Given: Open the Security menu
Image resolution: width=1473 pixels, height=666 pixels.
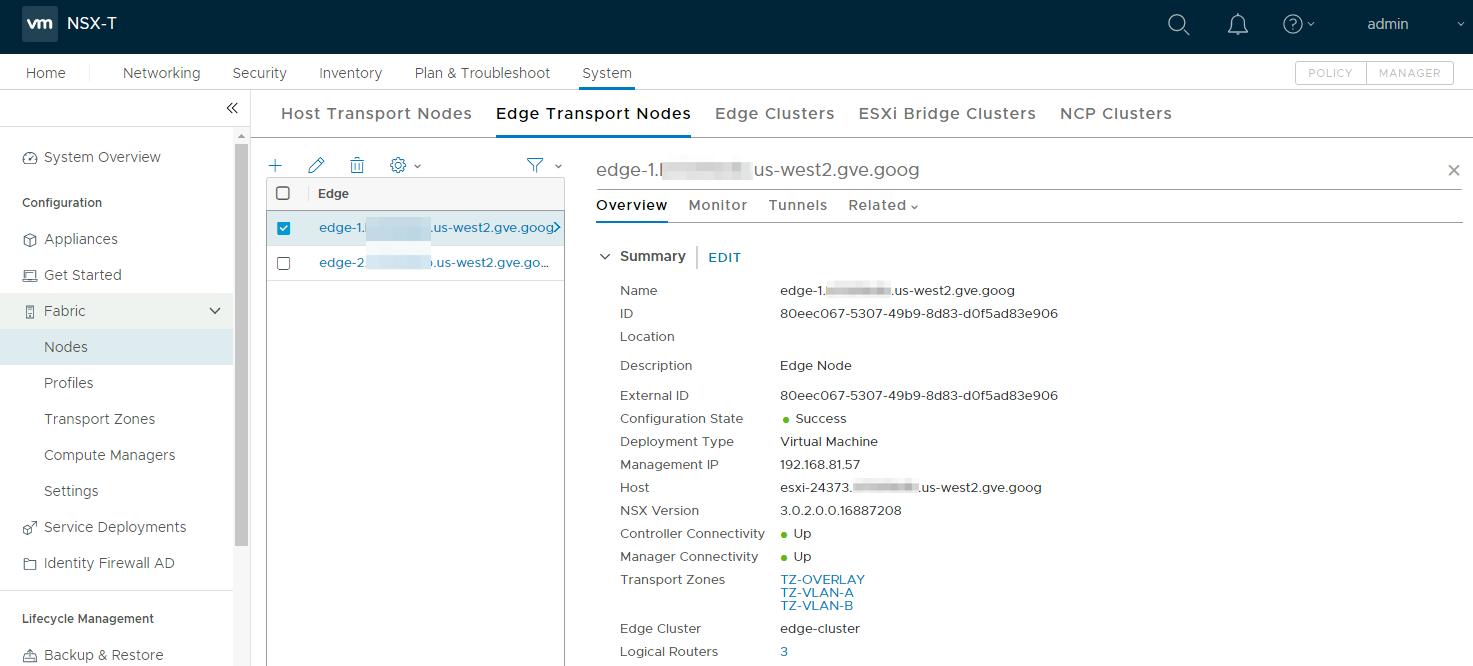Looking at the screenshot, I should pyautogui.click(x=260, y=73).
